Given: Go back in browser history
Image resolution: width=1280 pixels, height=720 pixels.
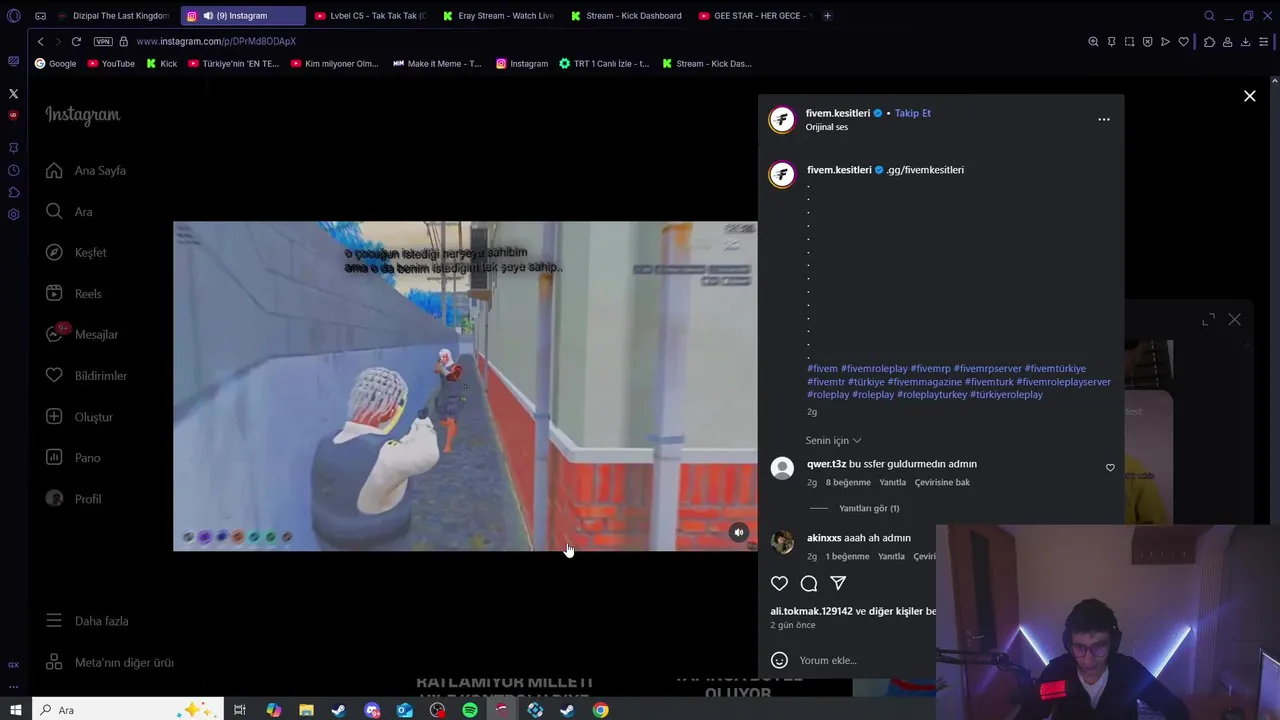Looking at the screenshot, I should pyautogui.click(x=40, y=42).
